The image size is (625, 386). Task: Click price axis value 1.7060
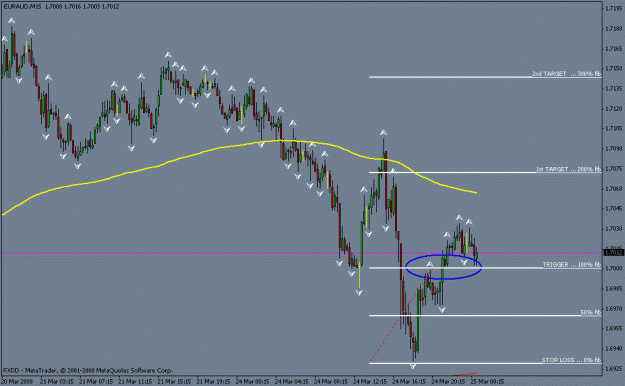tap(614, 189)
